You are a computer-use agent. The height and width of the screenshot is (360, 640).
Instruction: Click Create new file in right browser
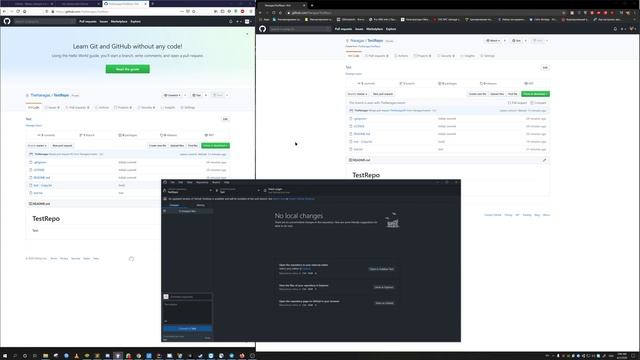[x=477, y=94]
